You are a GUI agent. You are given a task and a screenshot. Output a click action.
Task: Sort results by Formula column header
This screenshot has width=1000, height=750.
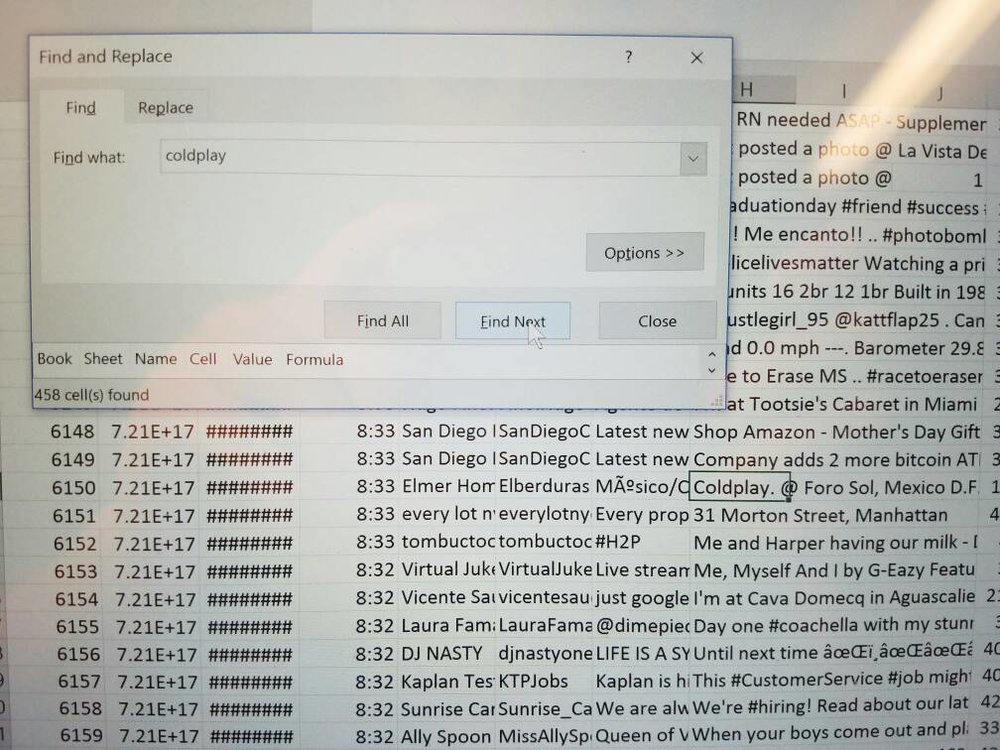tap(314, 359)
